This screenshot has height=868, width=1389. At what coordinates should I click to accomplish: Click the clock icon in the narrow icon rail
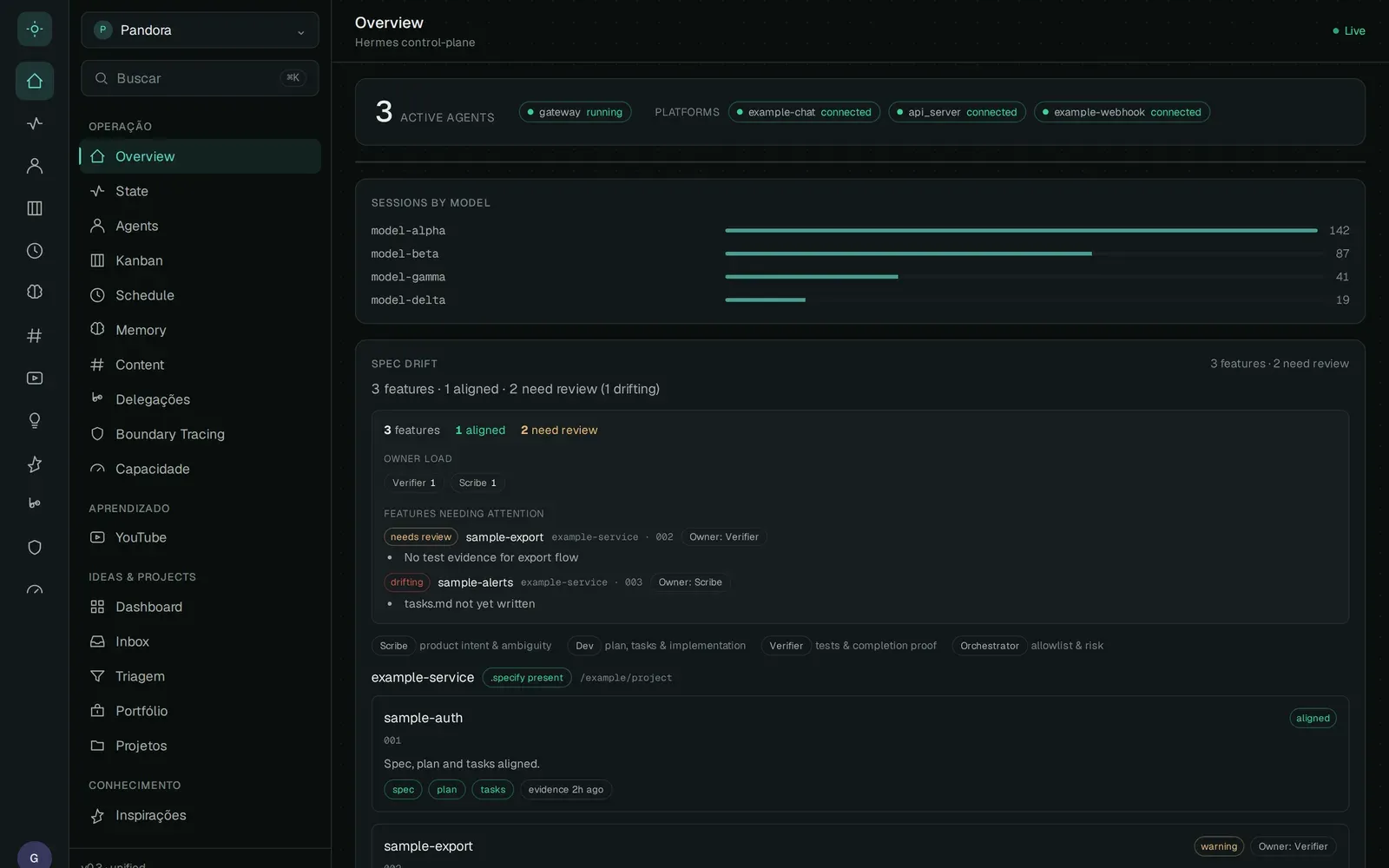point(35,251)
